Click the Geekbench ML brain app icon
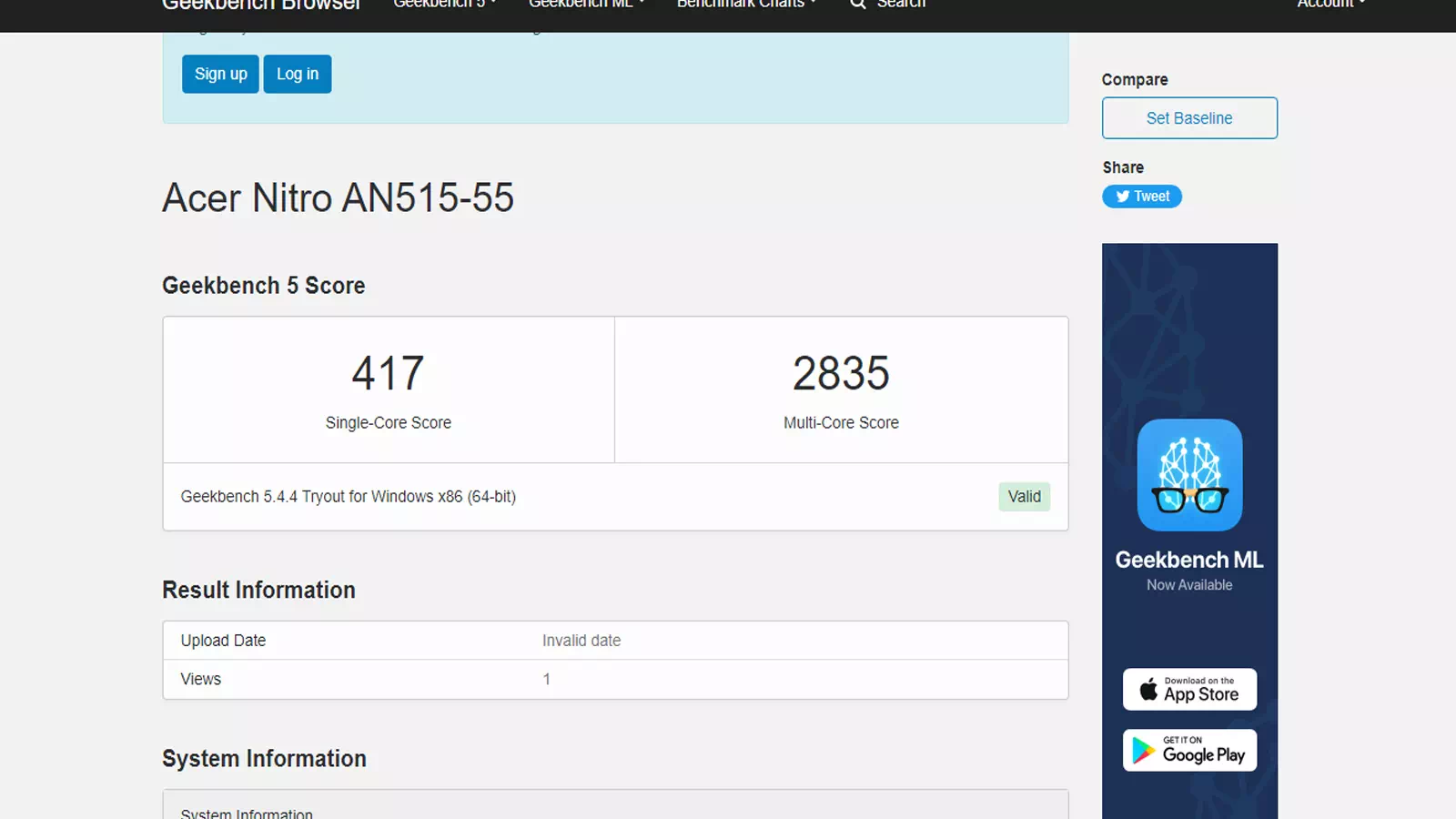This screenshot has width=1456, height=819. pos(1189,476)
